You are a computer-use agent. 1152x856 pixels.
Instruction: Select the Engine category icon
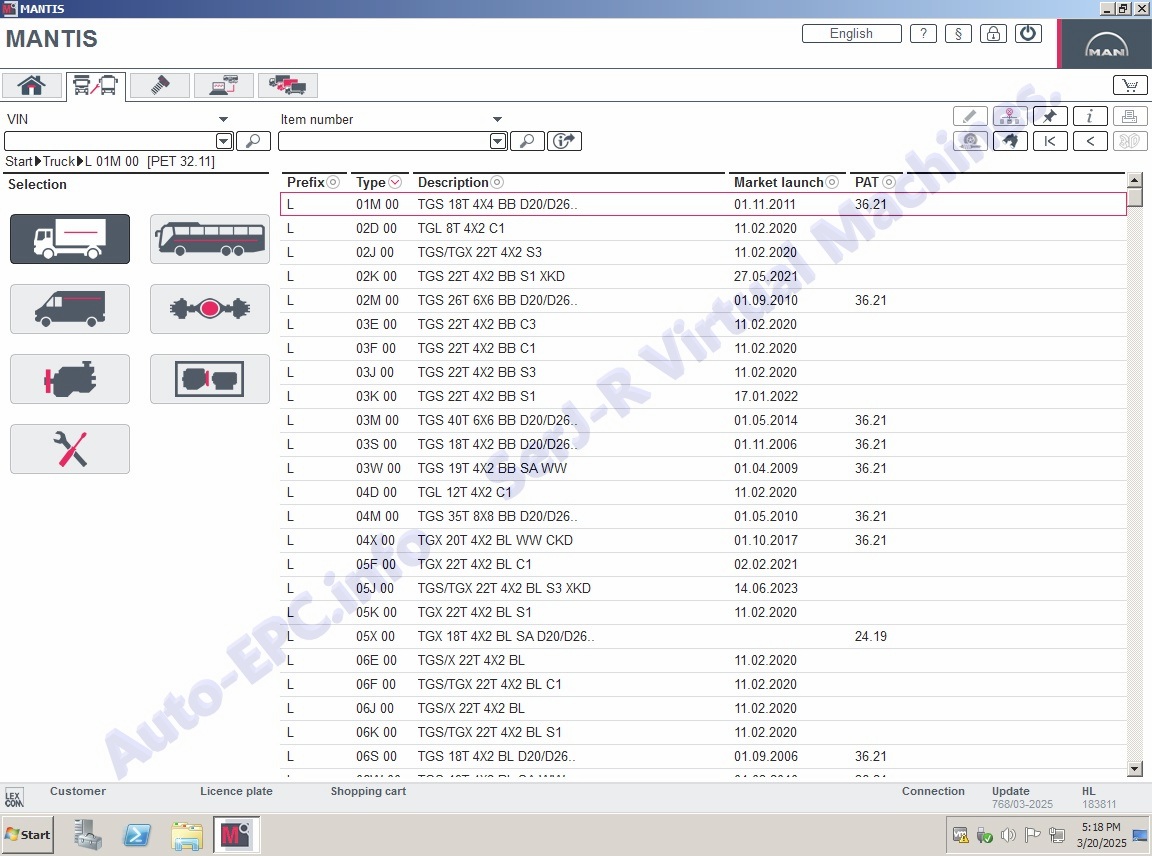pyautogui.click(x=70, y=378)
